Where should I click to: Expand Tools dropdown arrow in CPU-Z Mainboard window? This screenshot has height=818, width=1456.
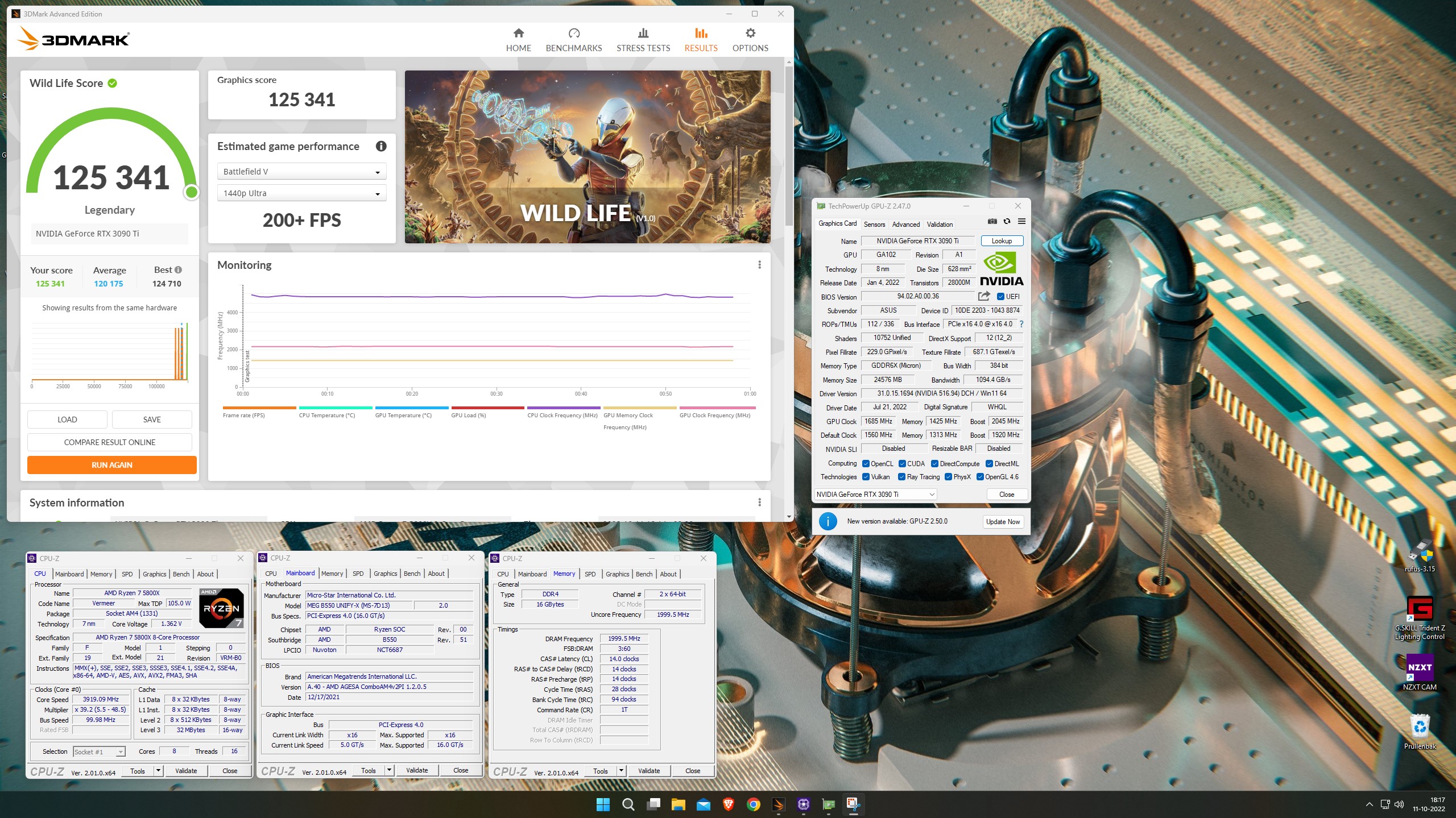click(390, 770)
